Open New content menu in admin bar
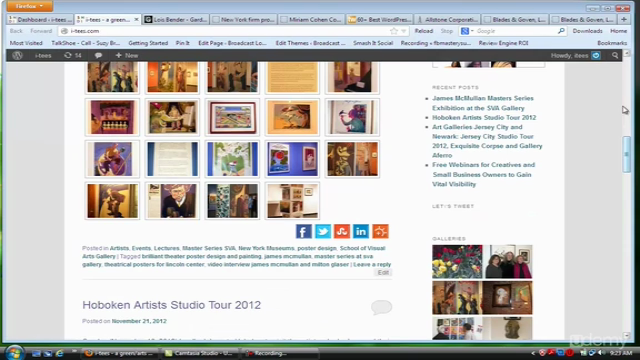Viewport: 640px width, 360px height. 127,56
